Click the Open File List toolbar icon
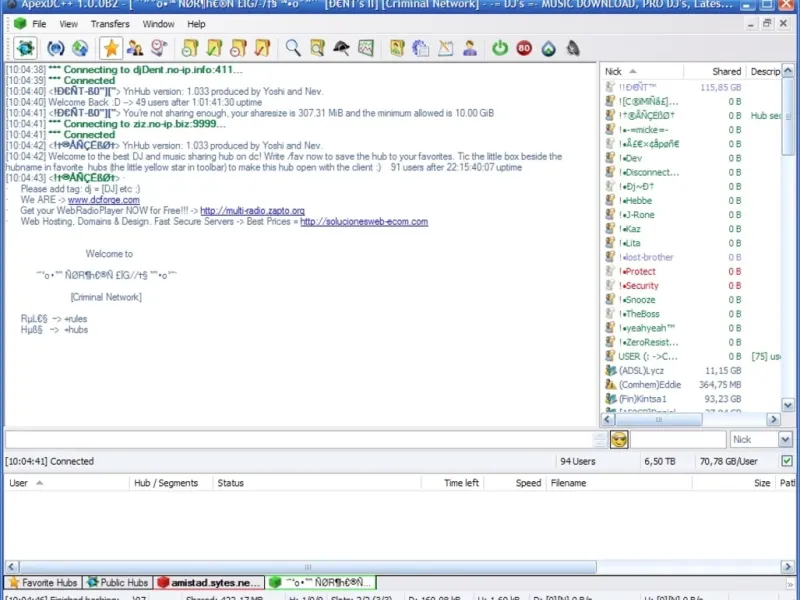The height and width of the screenshot is (600, 800). coord(397,48)
